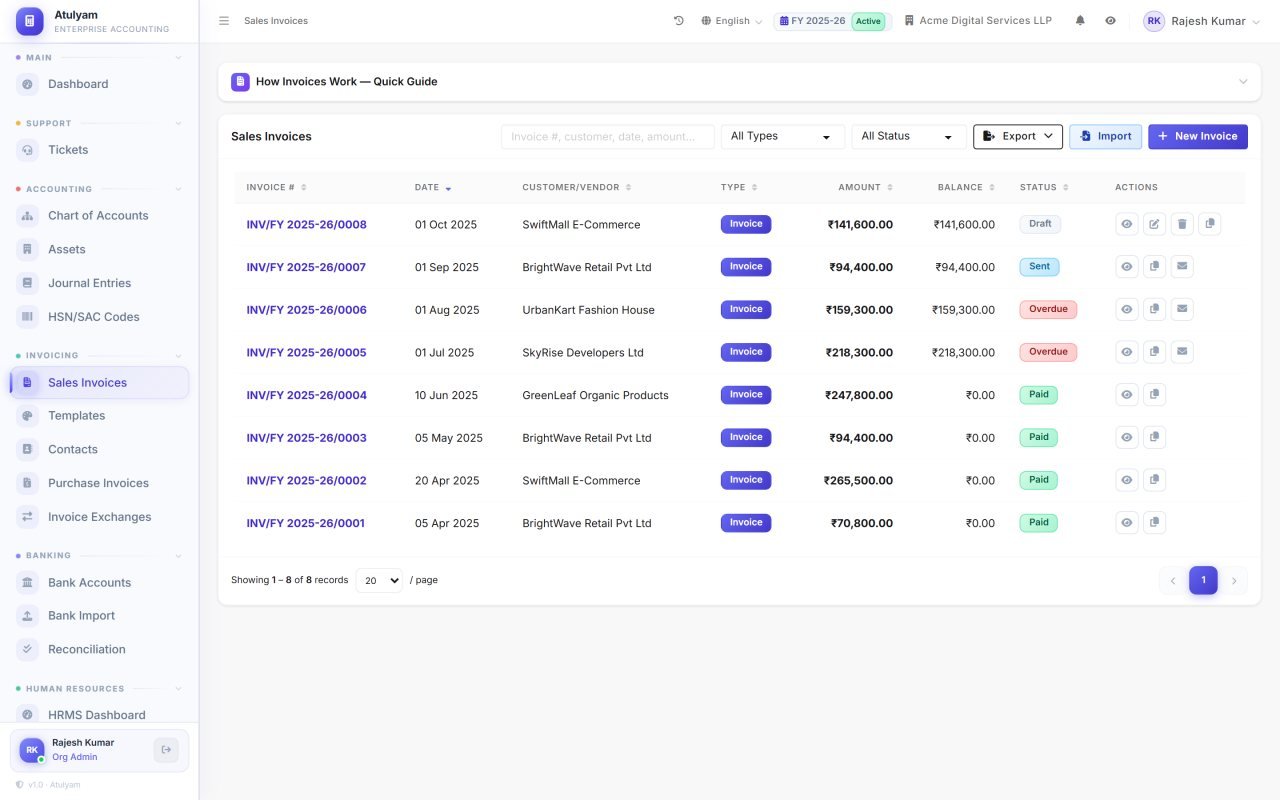Duplicate the UrbanKart Fashion House invoice

point(1154,309)
